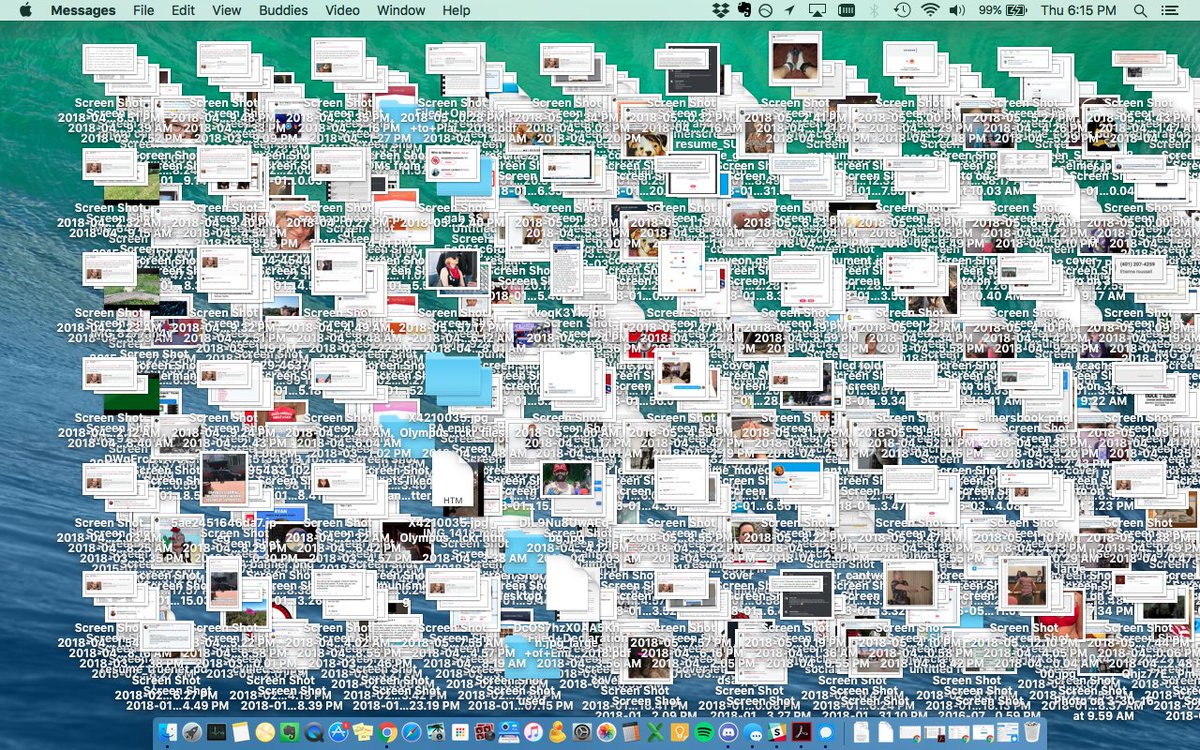This screenshot has width=1200, height=750.
Task: Open Adobe Acrobat from the Dock
Action: point(801,732)
